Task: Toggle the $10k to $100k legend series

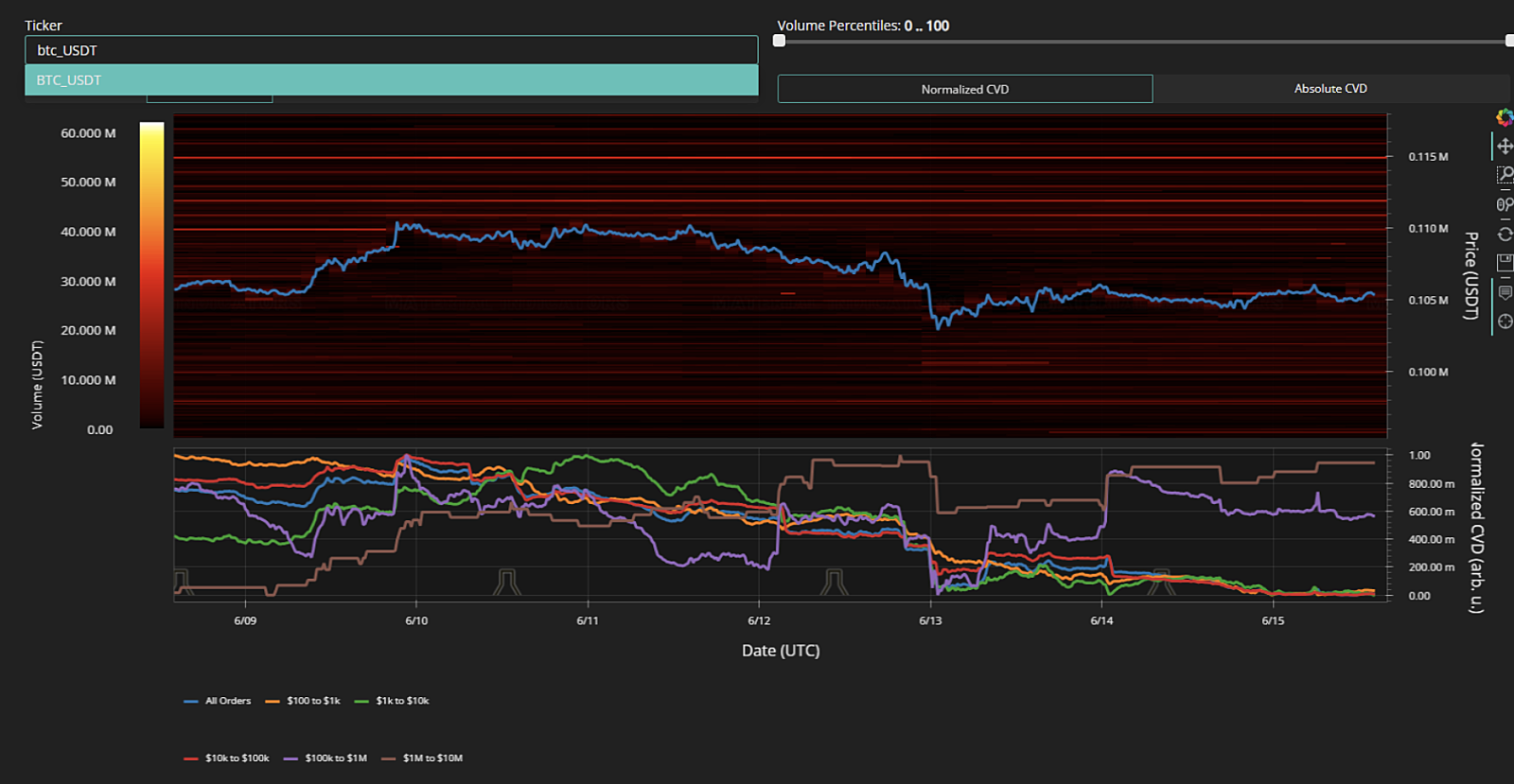Action: point(227,758)
